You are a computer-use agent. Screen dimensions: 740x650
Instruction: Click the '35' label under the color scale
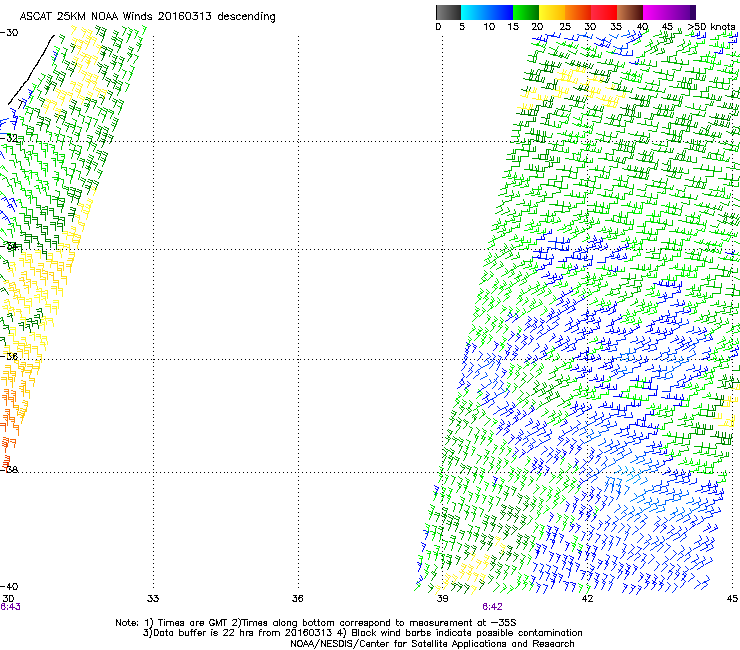[616, 27]
